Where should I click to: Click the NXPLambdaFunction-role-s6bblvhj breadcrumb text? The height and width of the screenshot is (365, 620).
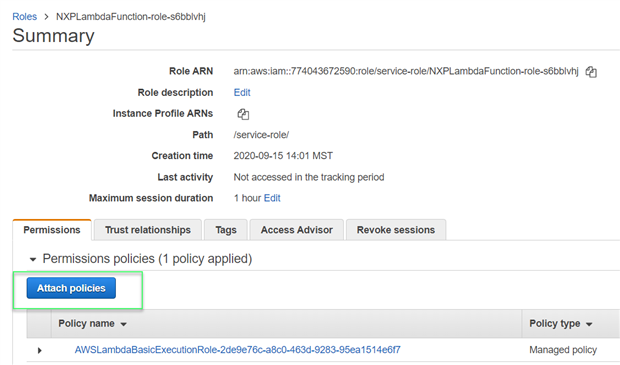[130, 17]
